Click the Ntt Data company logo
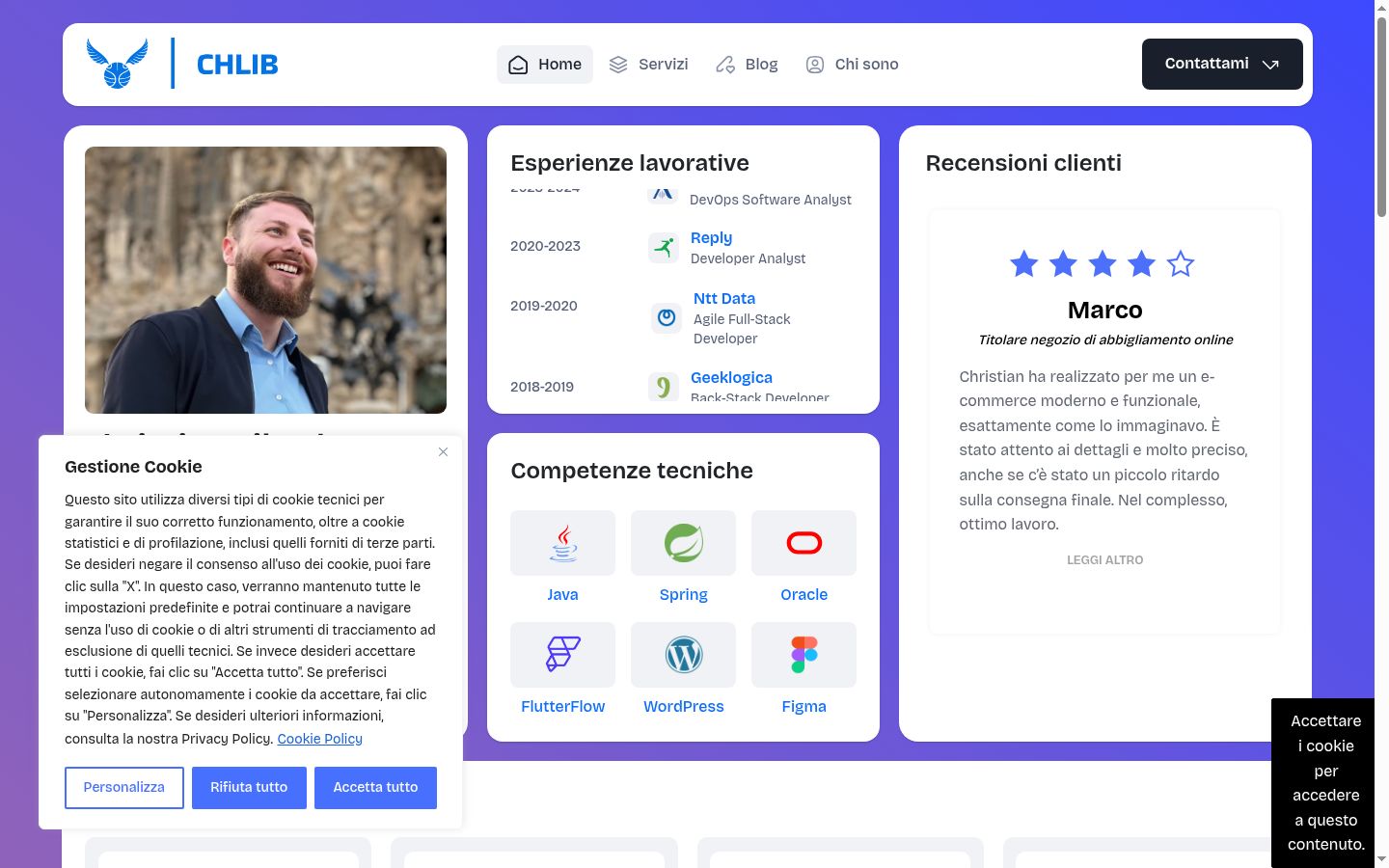The image size is (1389, 868). point(667,317)
